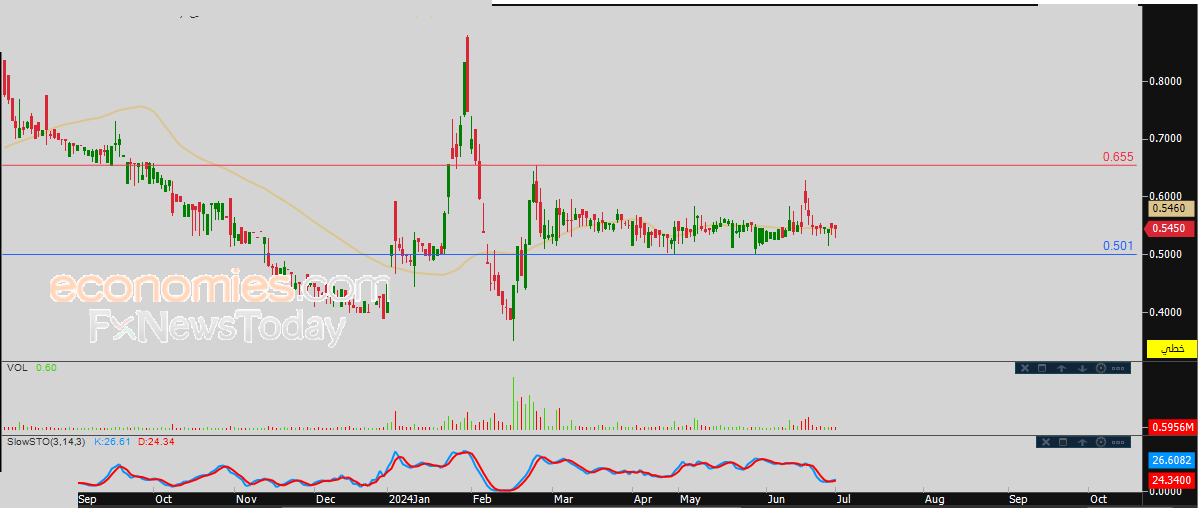Open more options for VOL panel
Screen dimensions: 1198x508
1118,368
